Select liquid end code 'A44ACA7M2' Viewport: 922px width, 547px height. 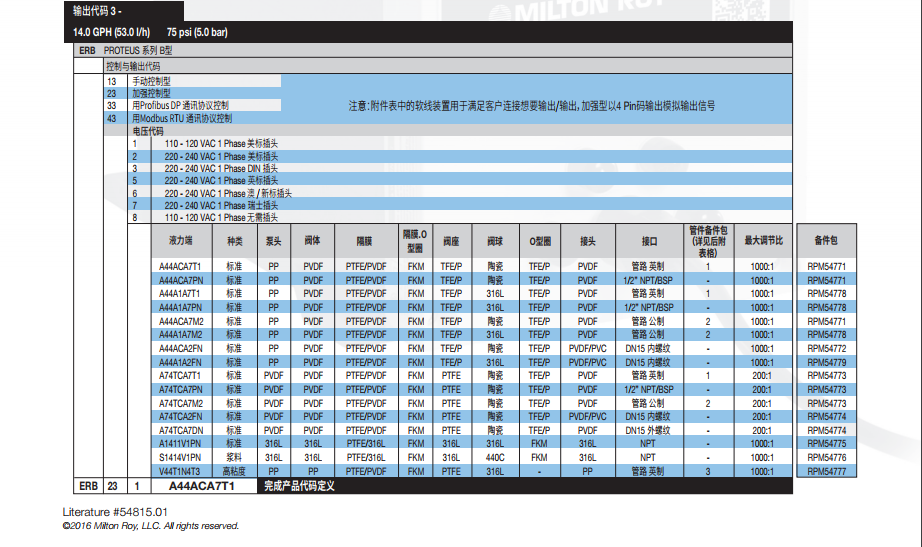point(181,322)
